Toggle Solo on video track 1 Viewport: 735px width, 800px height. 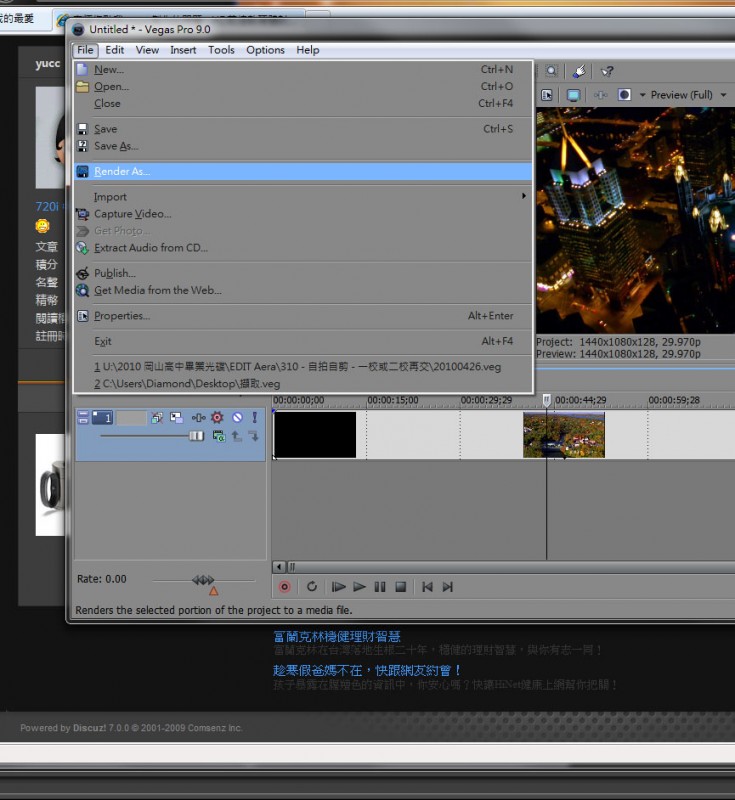[x=254, y=417]
